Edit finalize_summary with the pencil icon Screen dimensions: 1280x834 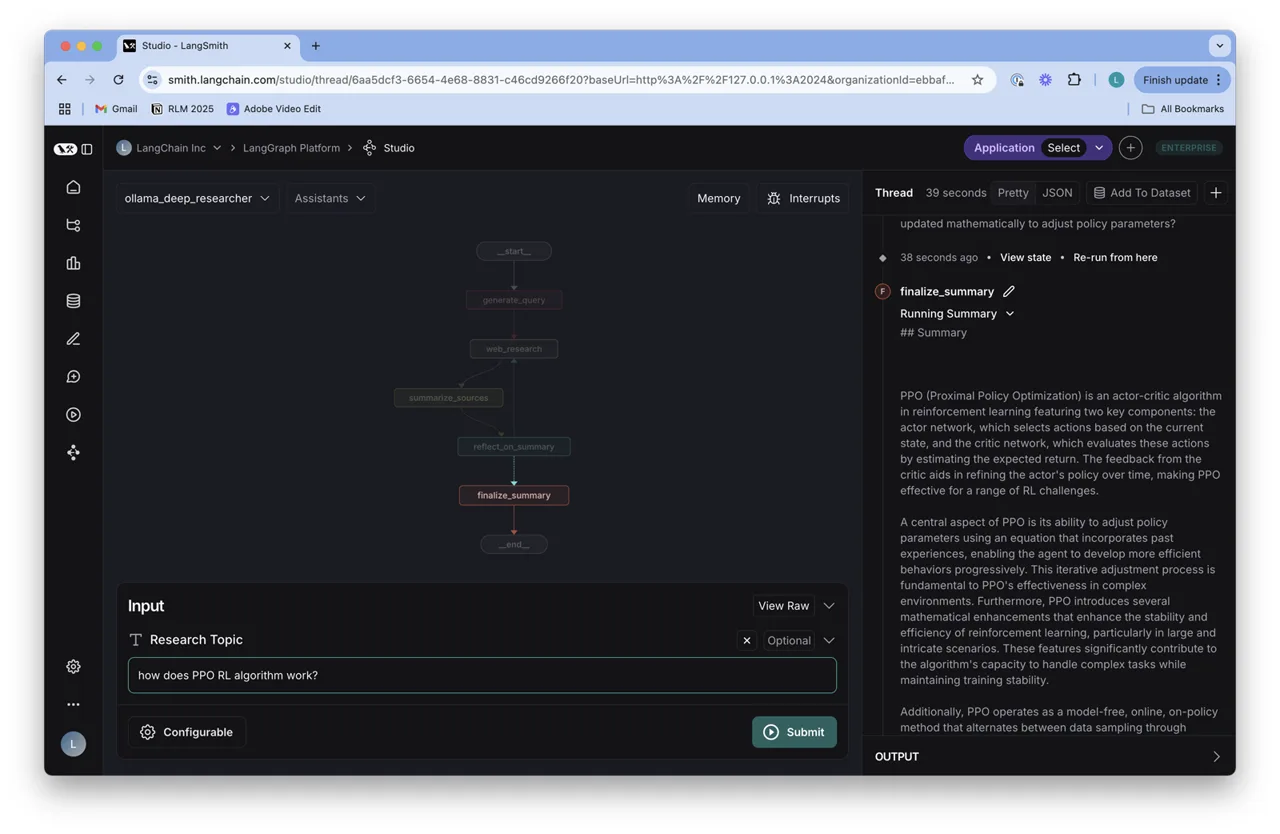pyautogui.click(x=1009, y=292)
